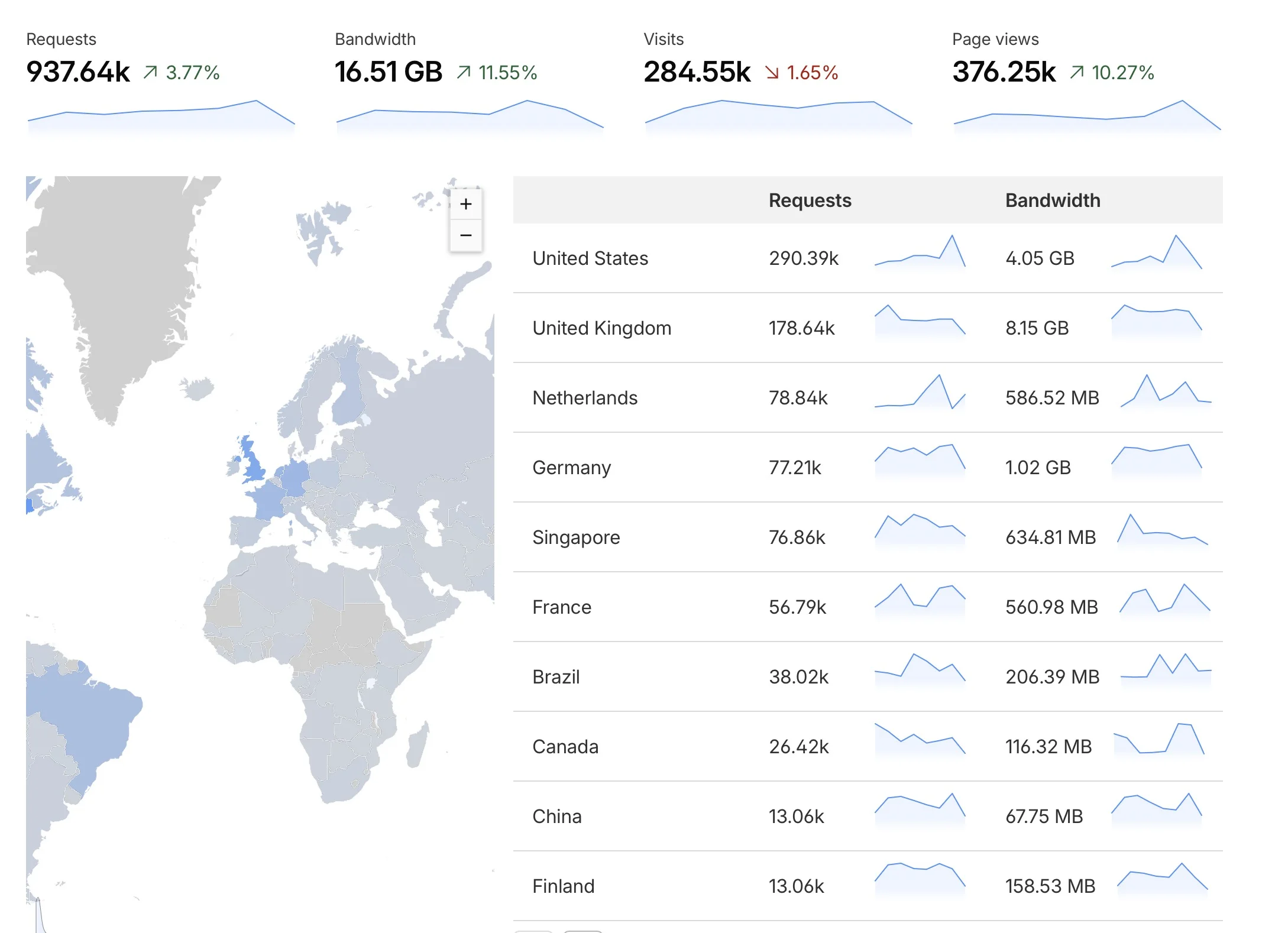Select the United Kingdom row label
This screenshot has height=933, width=1288.
click(x=602, y=328)
